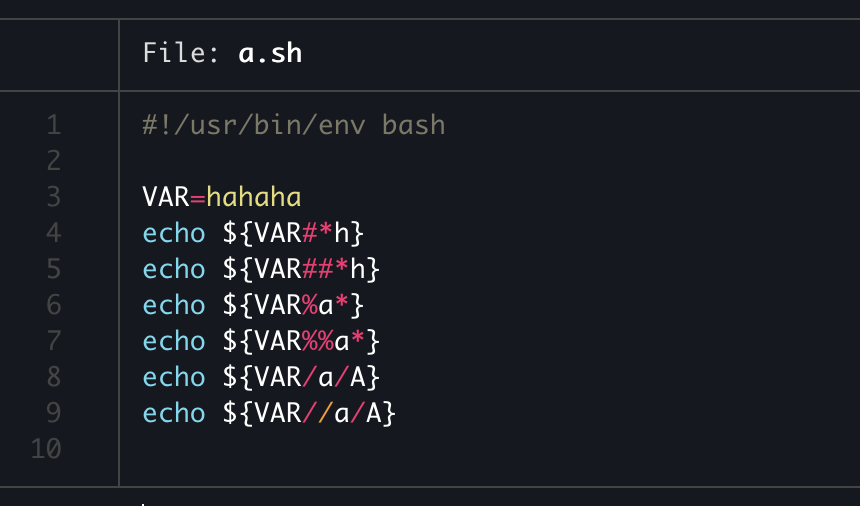Viewport: 860px width, 506px height.
Task: Click the ${VAR/a/A} expansion
Action: pyautogui.click(x=301, y=377)
